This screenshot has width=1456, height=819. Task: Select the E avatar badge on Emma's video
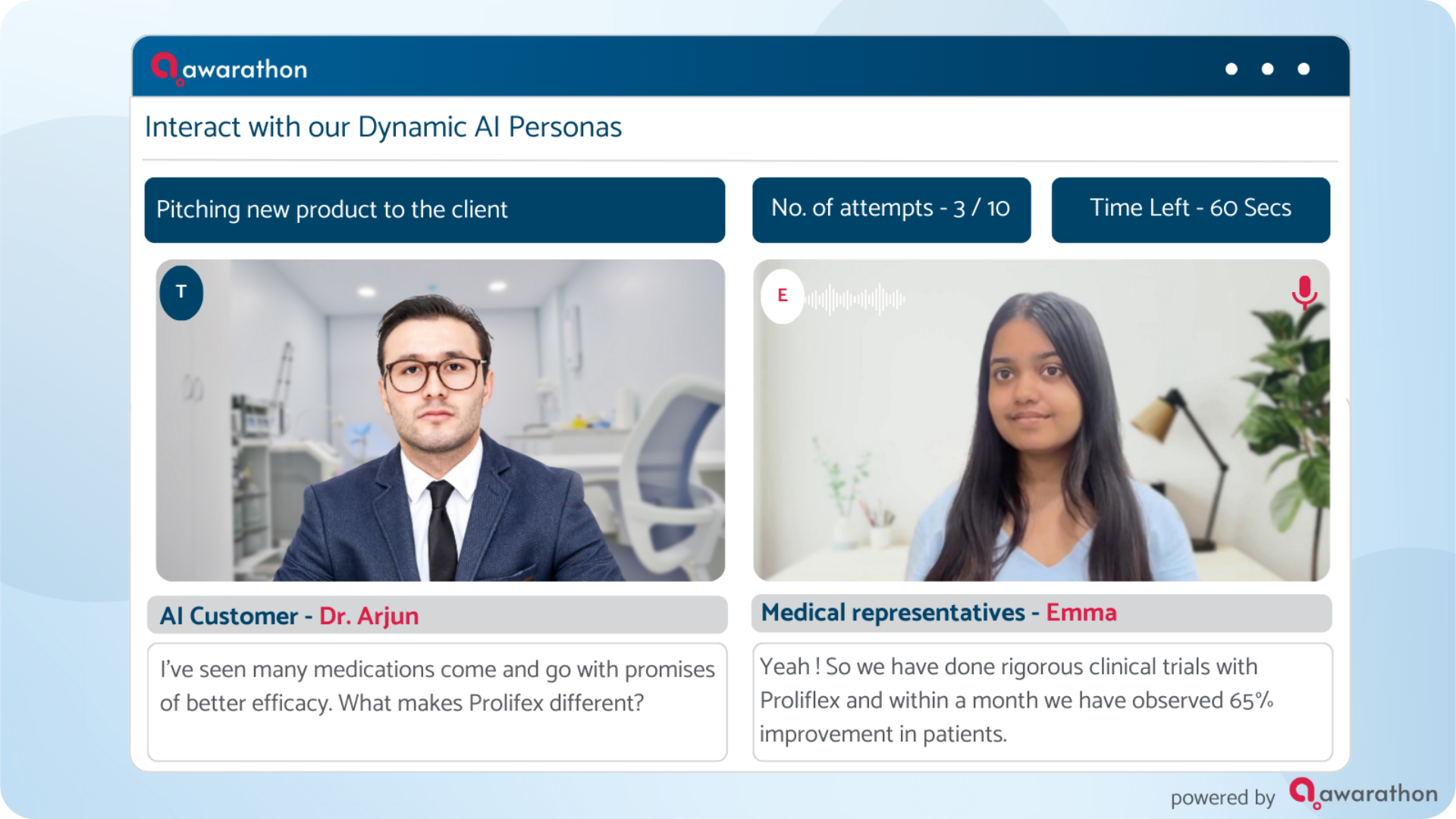(x=783, y=296)
